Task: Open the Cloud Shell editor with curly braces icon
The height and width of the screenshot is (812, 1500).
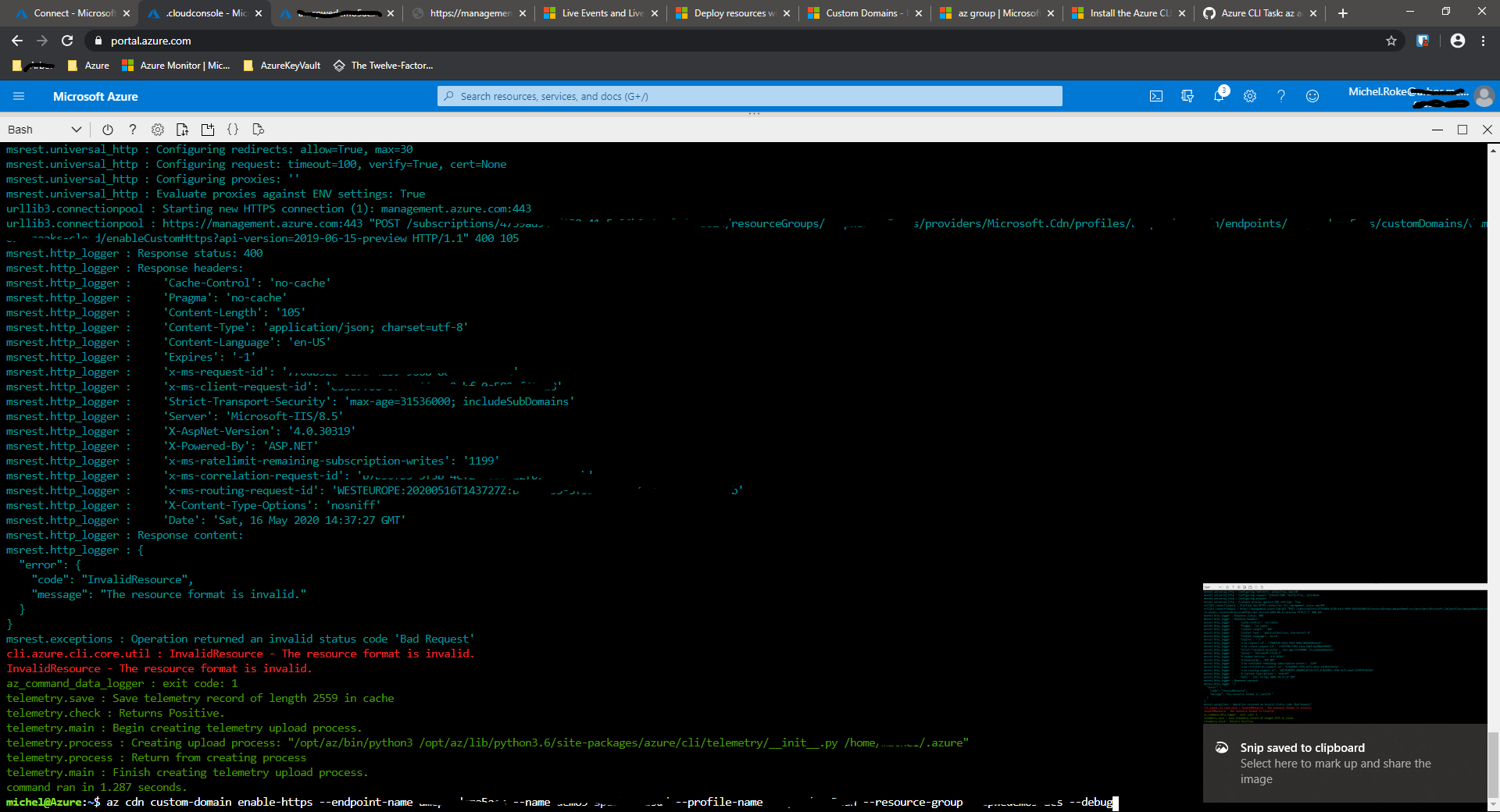Action: [x=233, y=129]
